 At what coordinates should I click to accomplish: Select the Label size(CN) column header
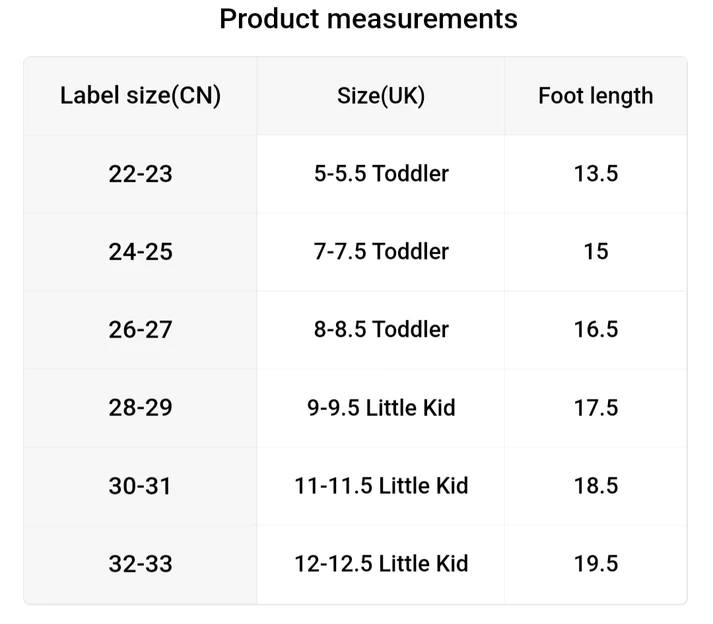point(141,96)
